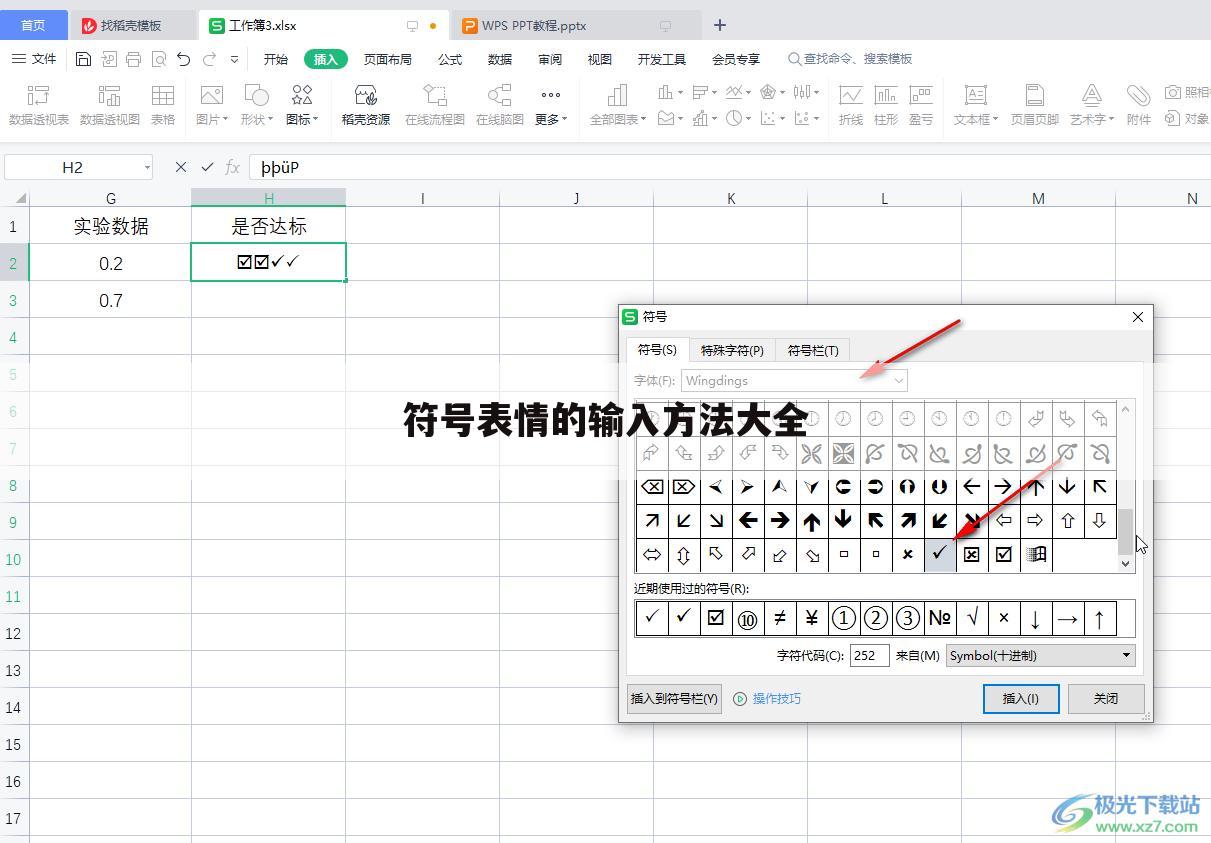Click the symbol grid scroll down arrow
This screenshot has height=843, width=1211.
pyautogui.click(x=1126, y=563)
